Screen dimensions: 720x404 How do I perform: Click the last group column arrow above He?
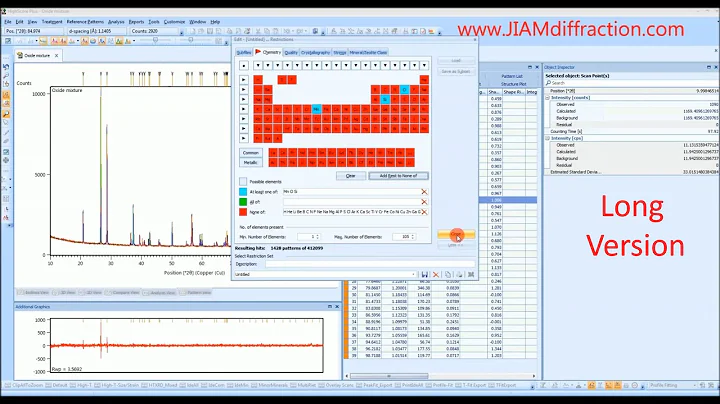click(x=424, y=66)
